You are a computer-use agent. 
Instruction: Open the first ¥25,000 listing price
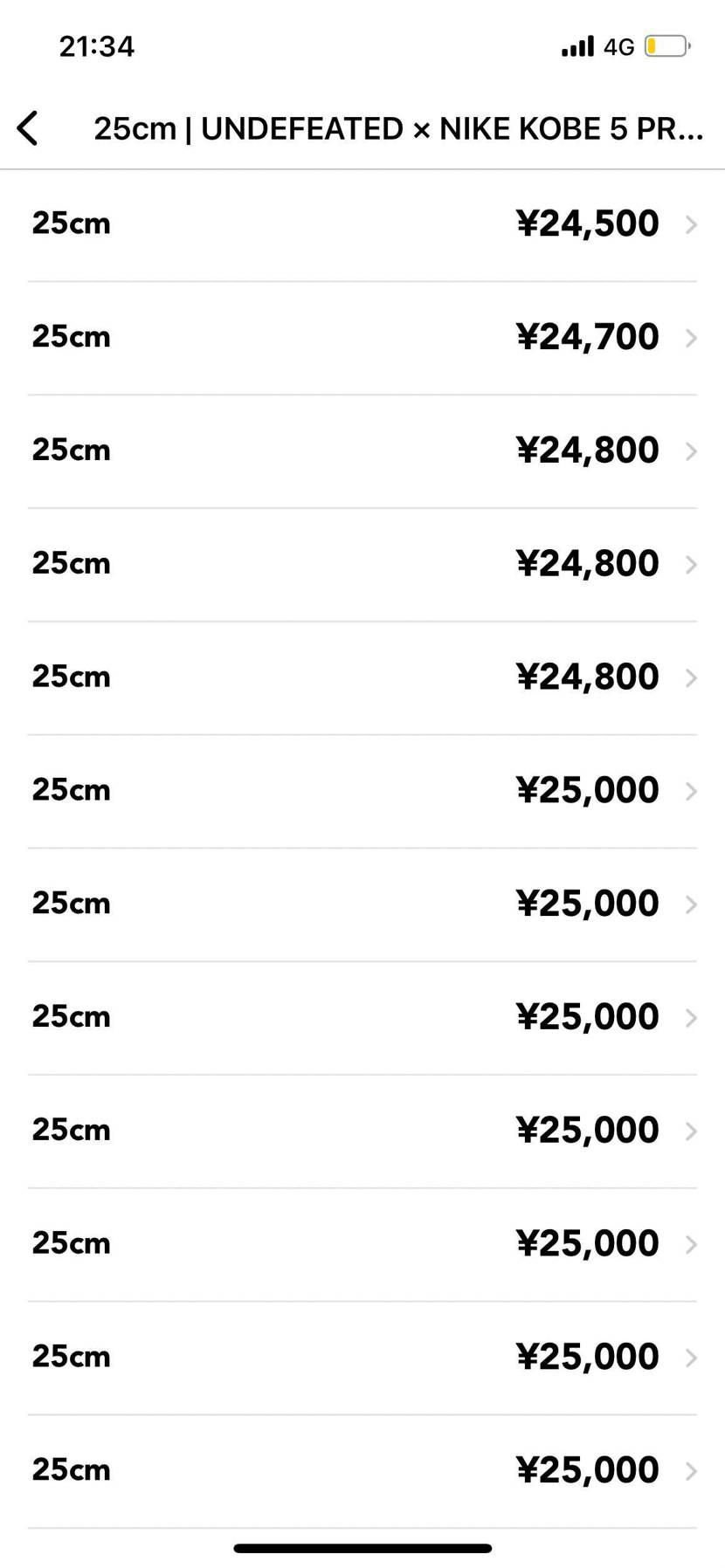(x=587, y=790)
